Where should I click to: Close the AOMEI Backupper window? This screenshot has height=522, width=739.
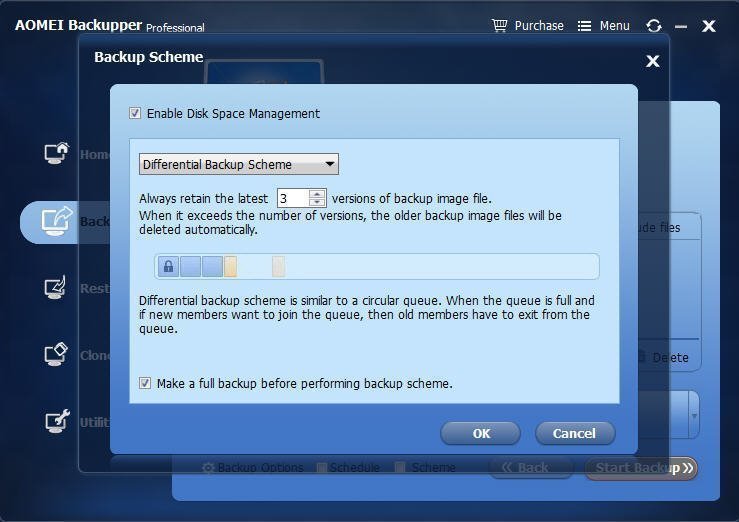click(x=709, y=26)
